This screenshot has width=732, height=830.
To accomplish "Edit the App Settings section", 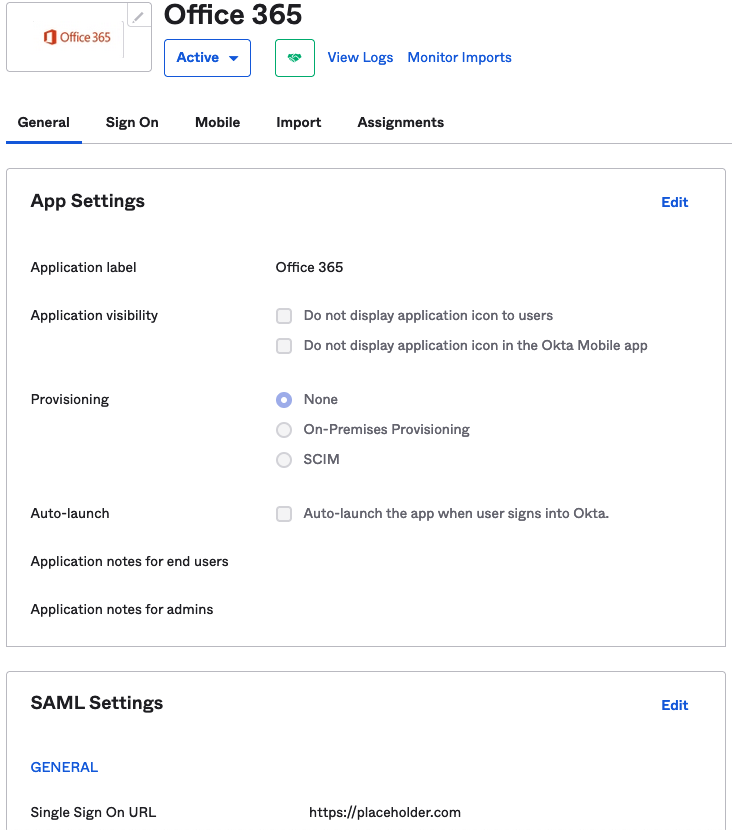I will pyautogui.click(x=674, y=202).
